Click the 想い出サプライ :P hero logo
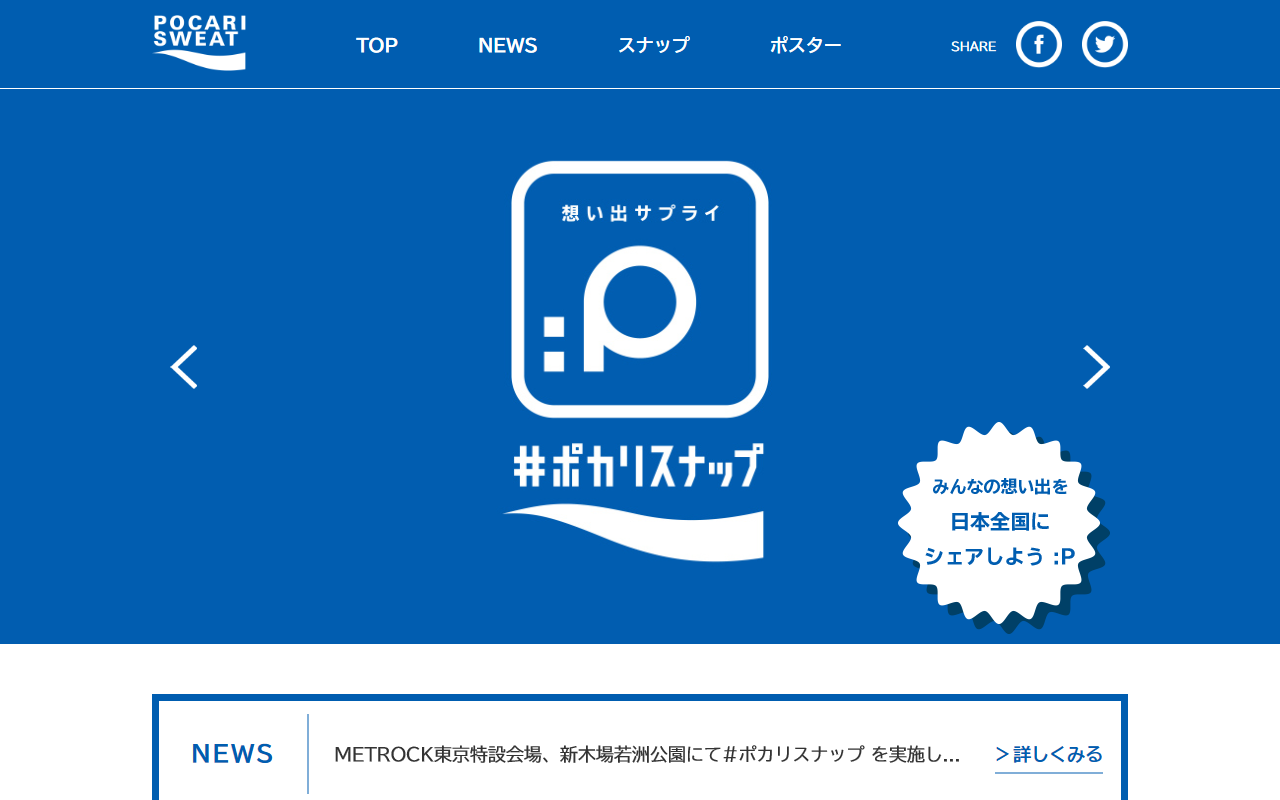The image size is (1280, 800). pyautogui.click(x=640, y=289)
